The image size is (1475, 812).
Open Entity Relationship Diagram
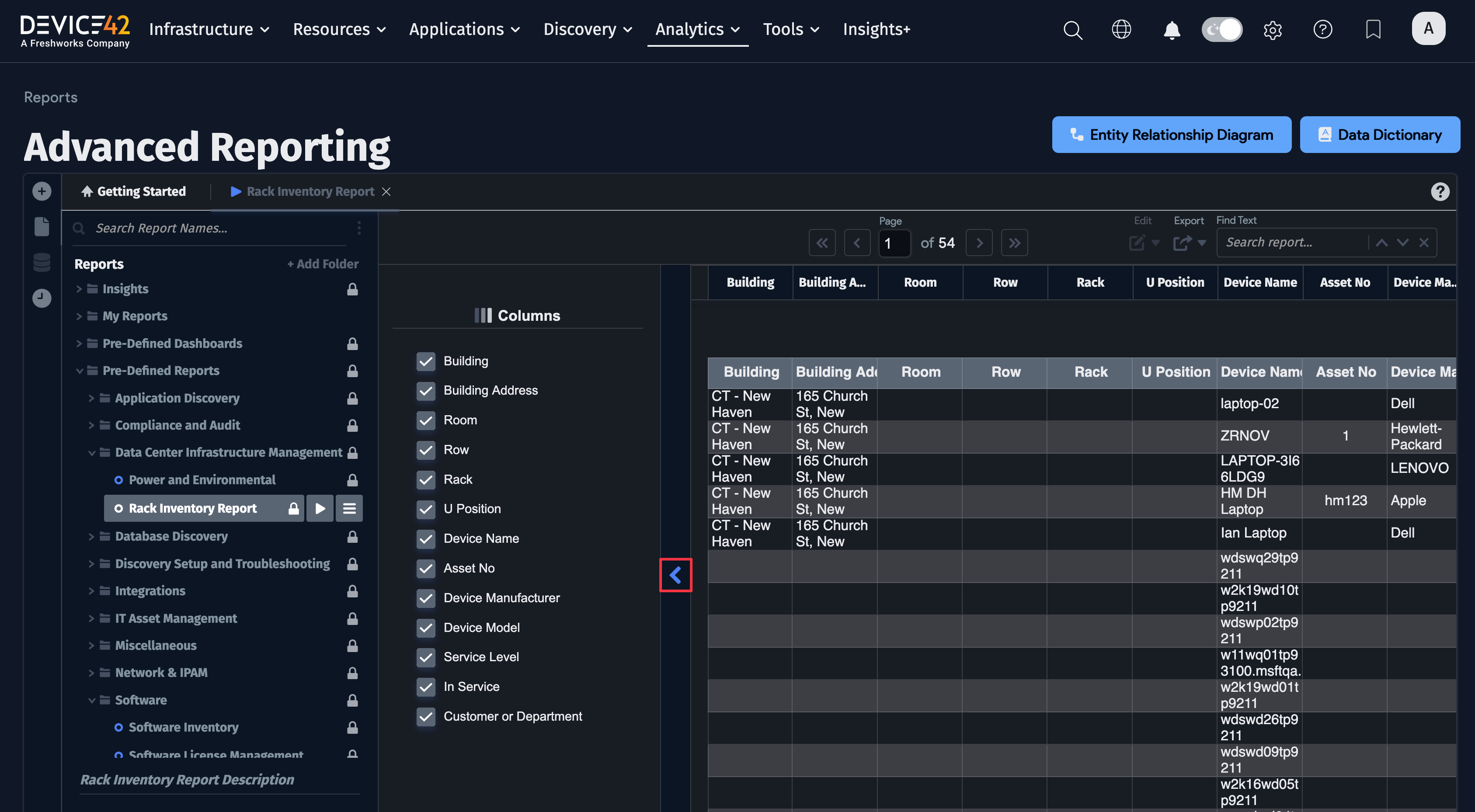pyautogui.click(x=1171, y=135)
